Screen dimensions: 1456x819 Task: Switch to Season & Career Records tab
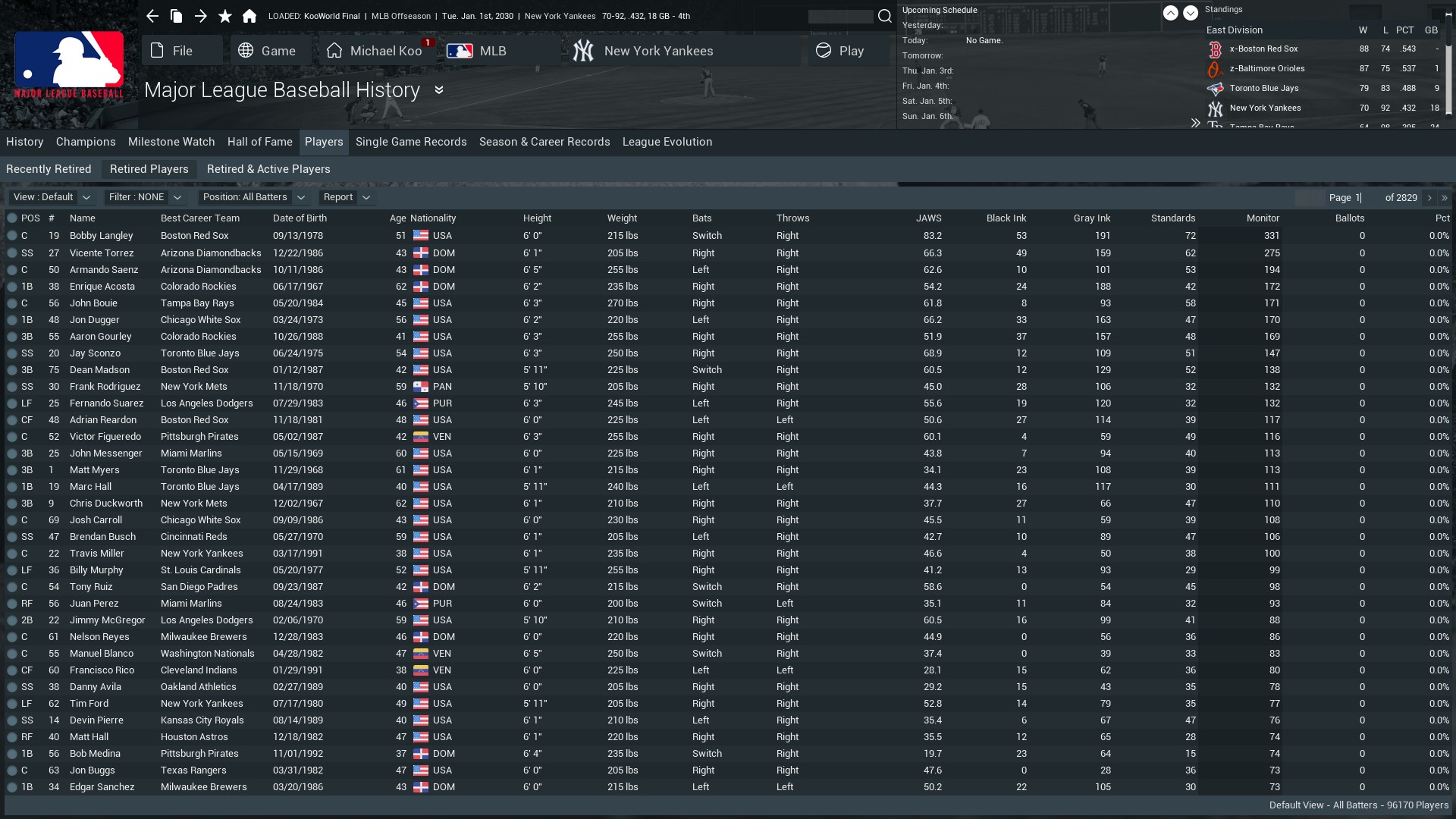coord(544,142)
